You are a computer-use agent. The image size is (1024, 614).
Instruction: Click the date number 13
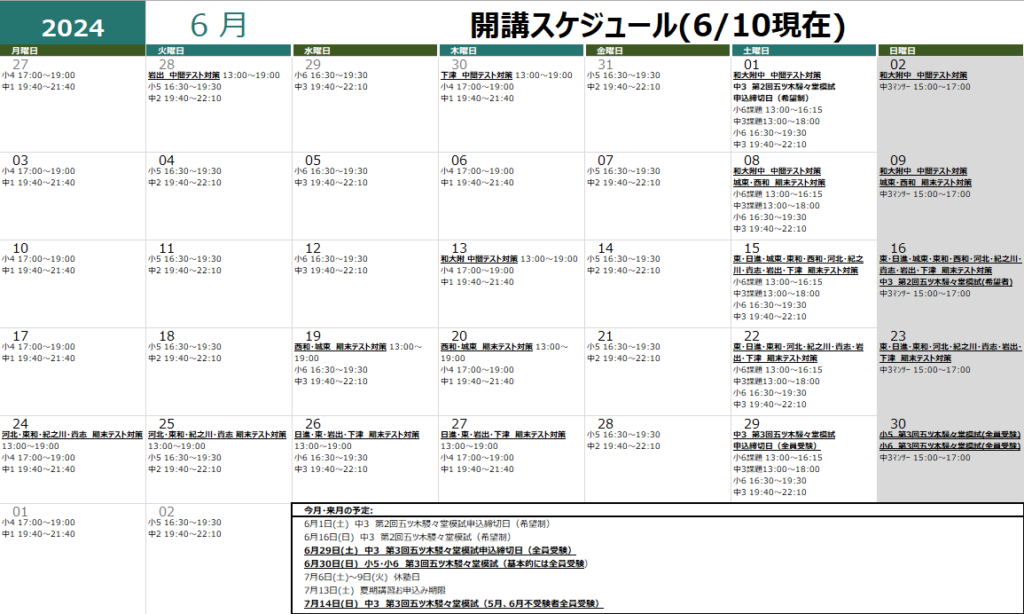[460, 248]
